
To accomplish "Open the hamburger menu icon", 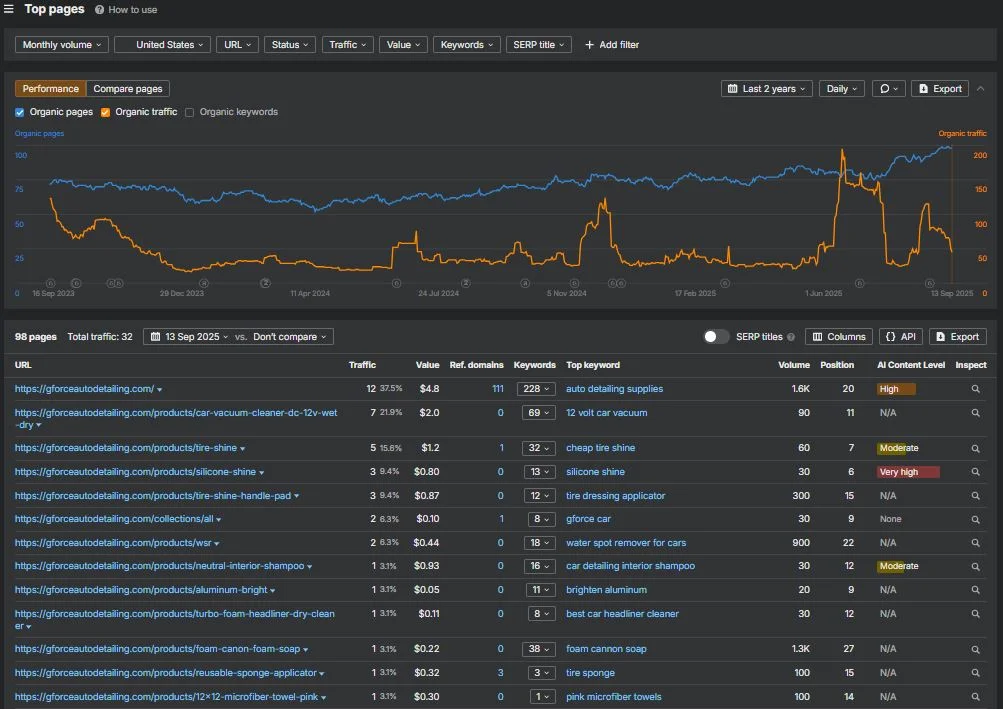I will [8, 9].
